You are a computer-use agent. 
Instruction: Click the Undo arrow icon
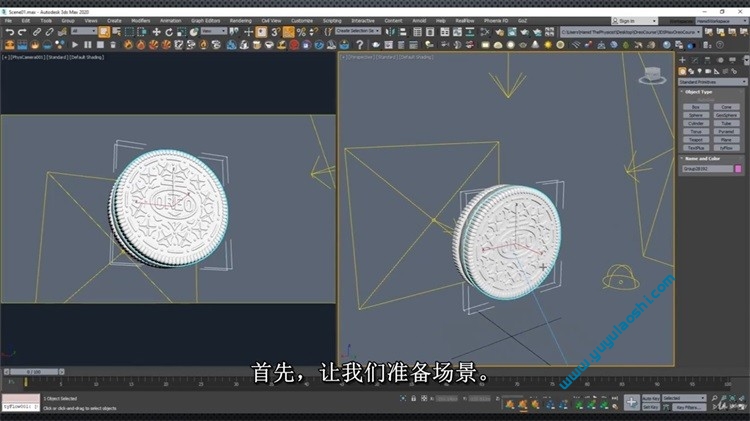click(x=10, y=32)
